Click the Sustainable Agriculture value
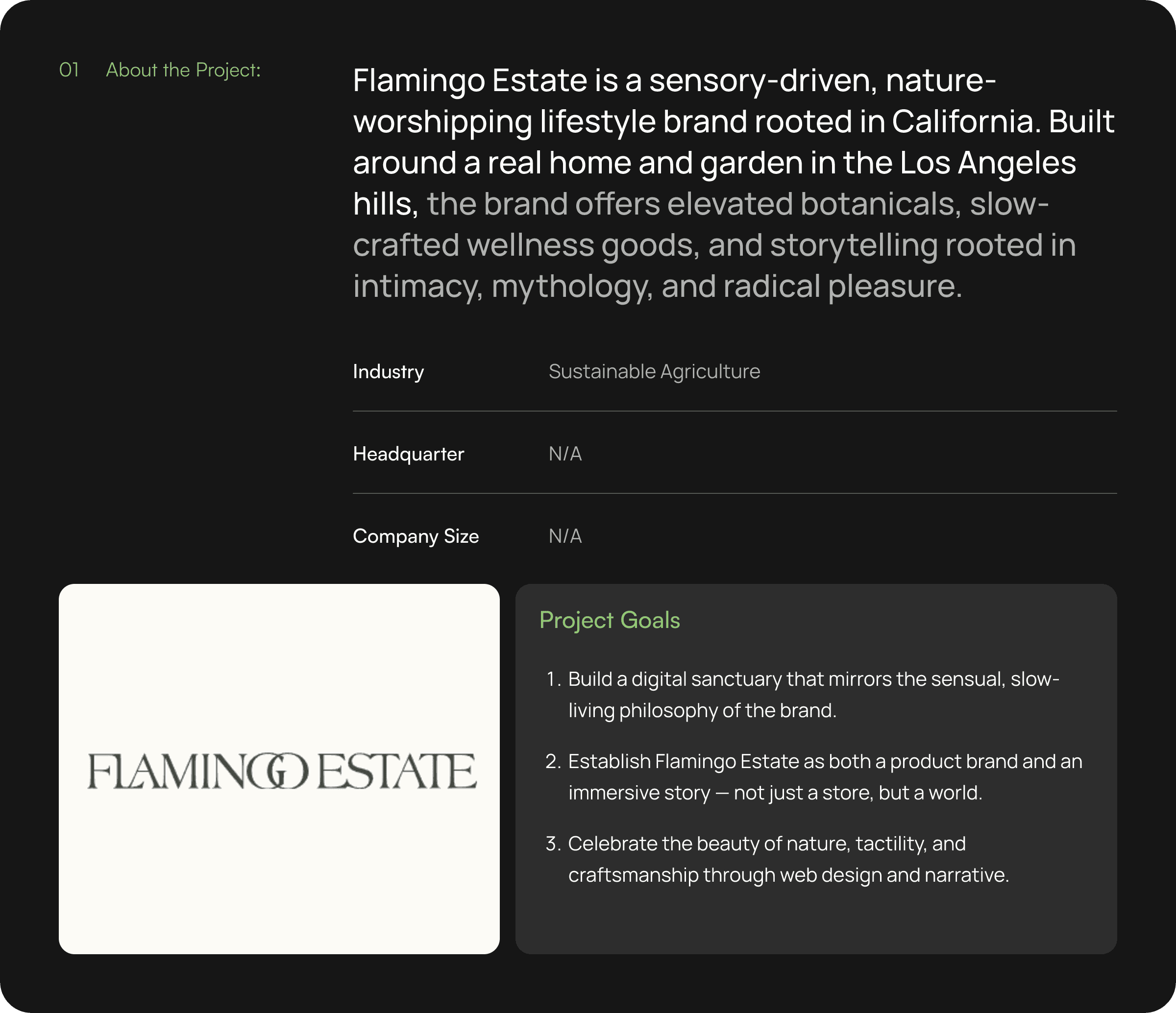The width and height of the screenshot is (1176, 1013). (x=655, y=371)
